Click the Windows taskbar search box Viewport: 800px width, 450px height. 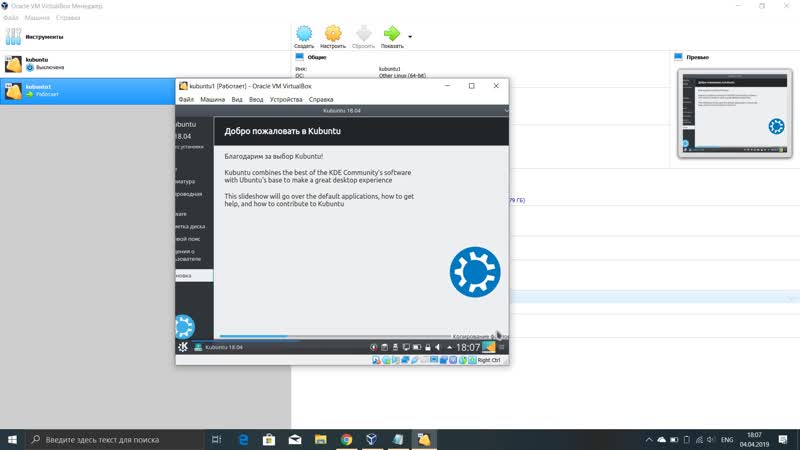114,439
